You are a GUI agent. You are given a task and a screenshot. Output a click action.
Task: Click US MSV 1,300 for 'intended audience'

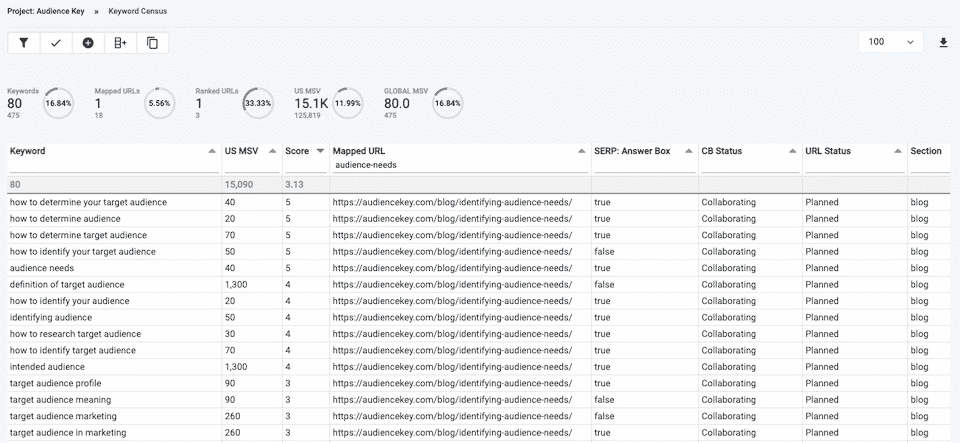coord(236,368)
